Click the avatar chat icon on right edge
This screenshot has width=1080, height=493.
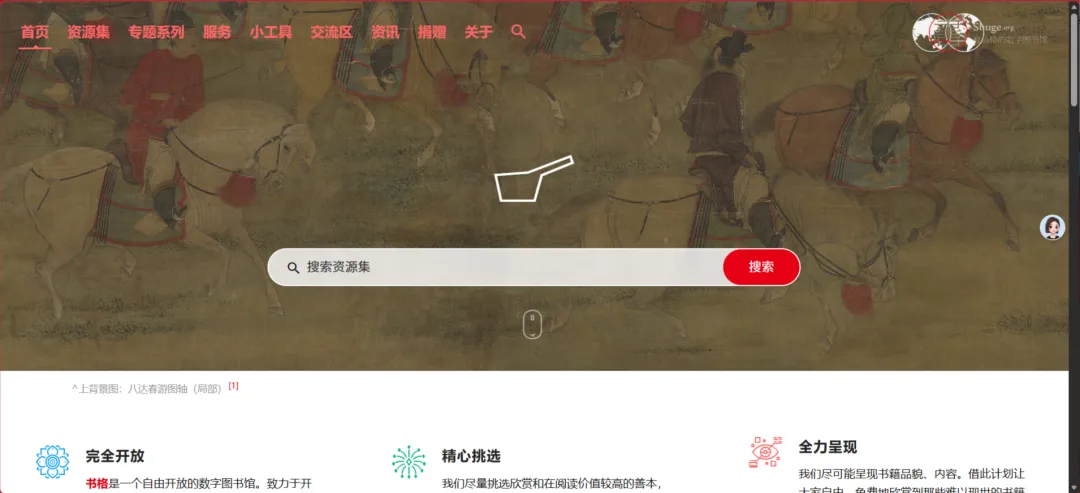[x=1052, y=227]
